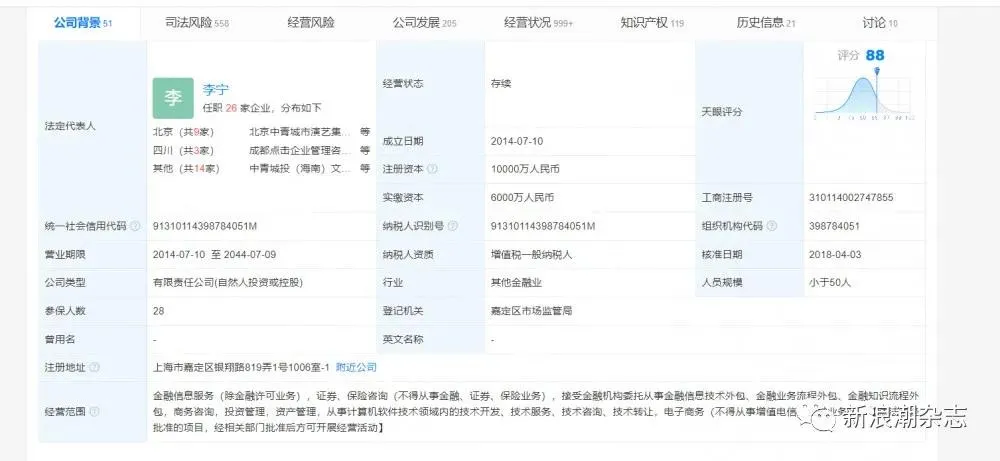Viewport: 1000px width, 461px height.
Task: Click help icon beside 纳税人识别号
Action: [x=453, y=226]
